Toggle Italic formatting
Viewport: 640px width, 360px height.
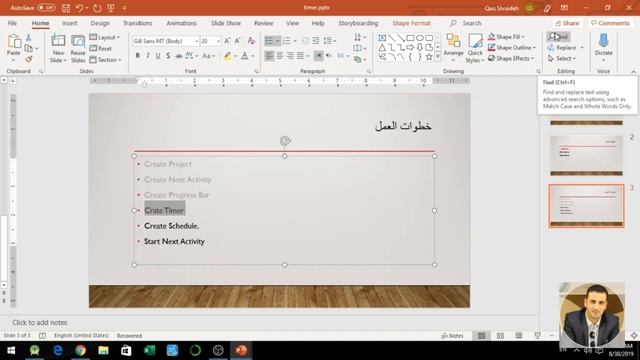tap(148, 56)
